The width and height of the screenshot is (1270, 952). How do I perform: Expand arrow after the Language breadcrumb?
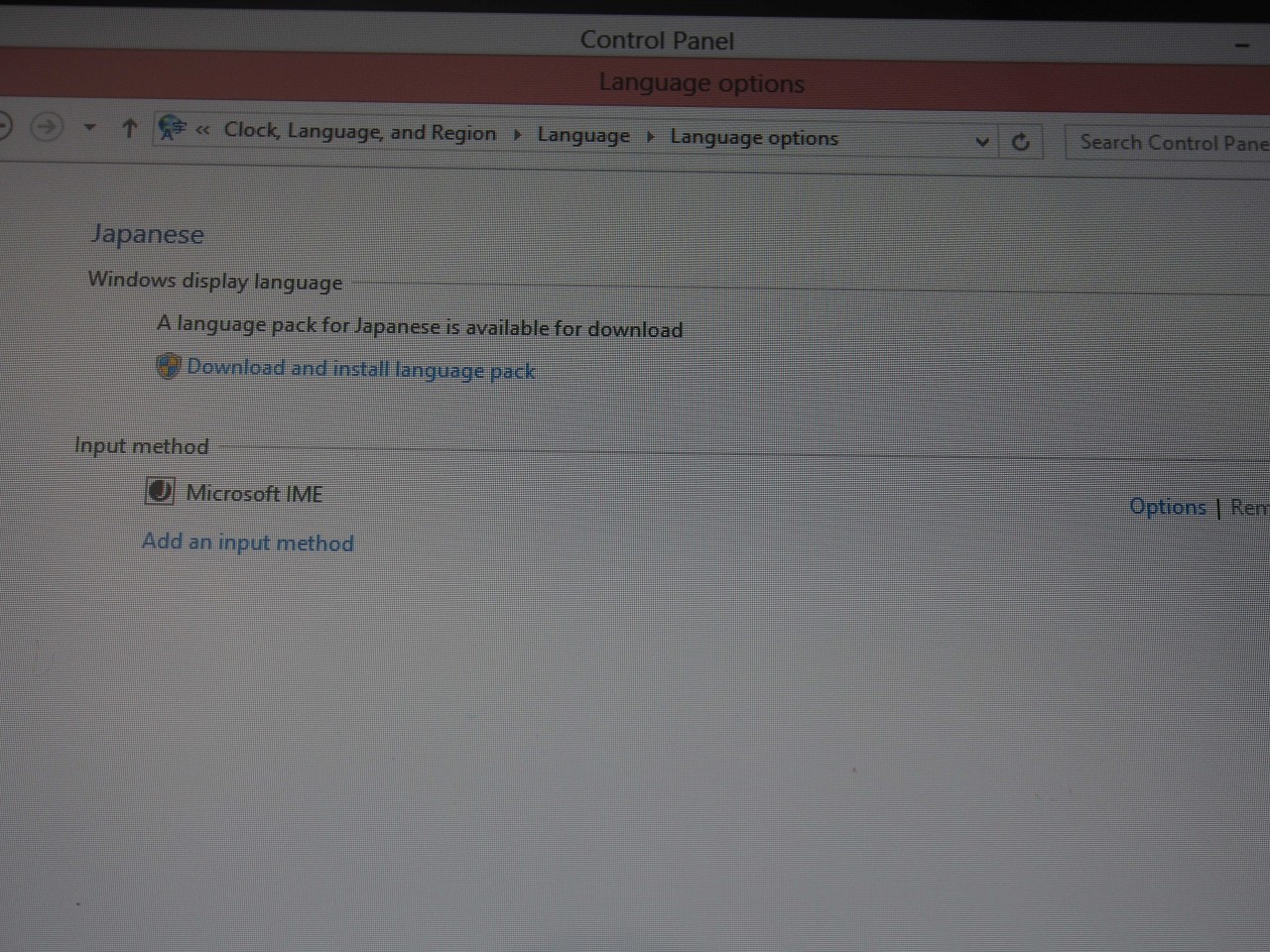[651, 137]
